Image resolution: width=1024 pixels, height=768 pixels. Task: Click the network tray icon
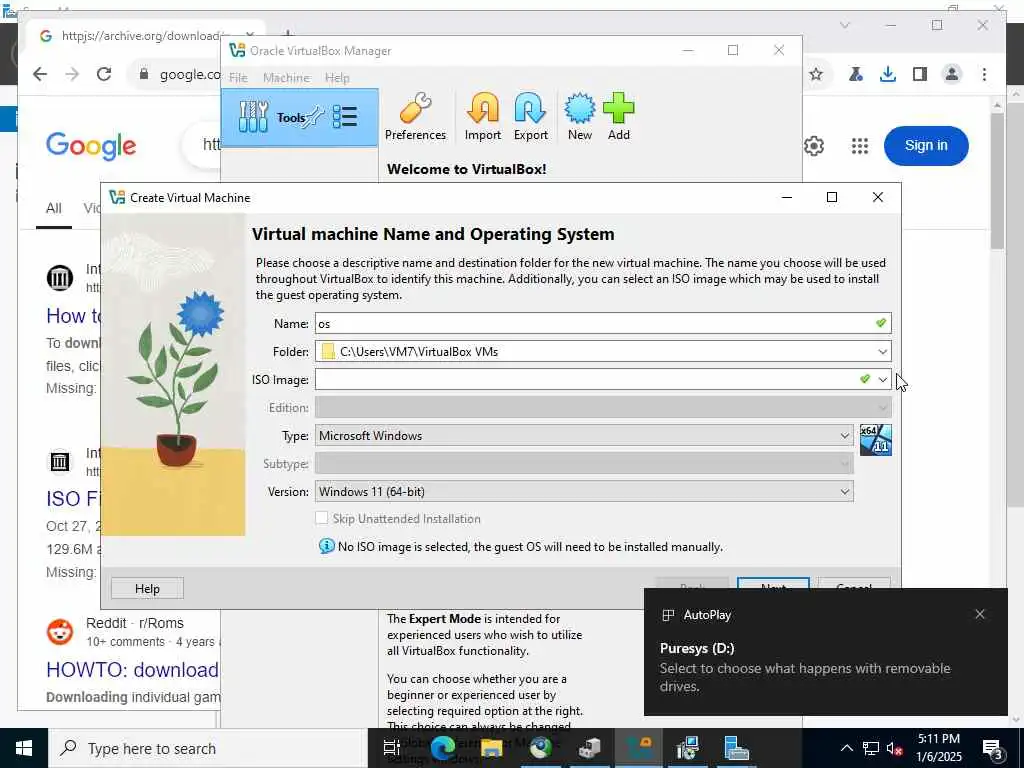(871, 748)
